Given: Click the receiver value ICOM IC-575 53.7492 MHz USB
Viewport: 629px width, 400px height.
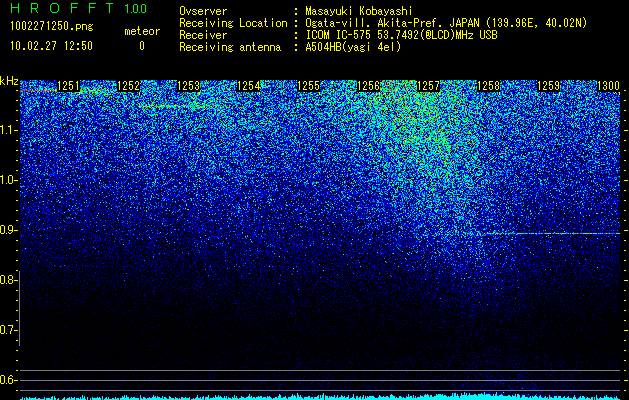Looking at the screenshot, I should pos(401,35).
